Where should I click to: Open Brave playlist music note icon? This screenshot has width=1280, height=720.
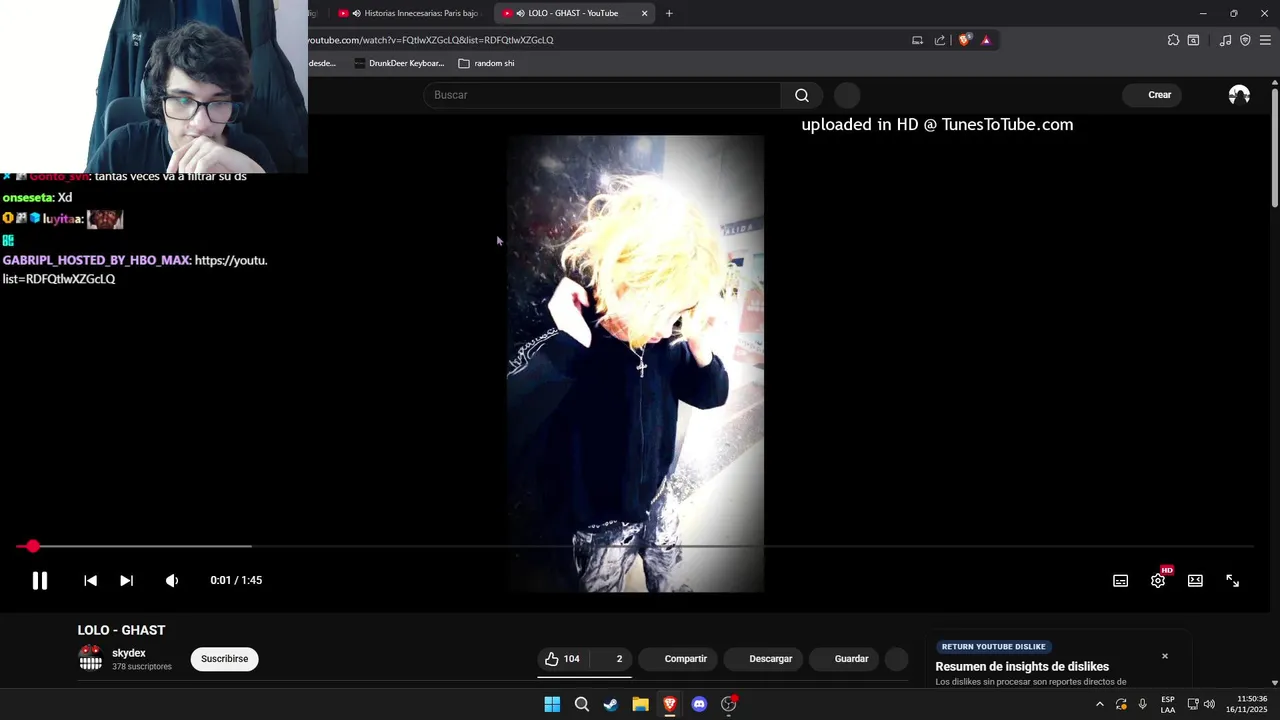pyautogui.click(x=1225, y=40)
